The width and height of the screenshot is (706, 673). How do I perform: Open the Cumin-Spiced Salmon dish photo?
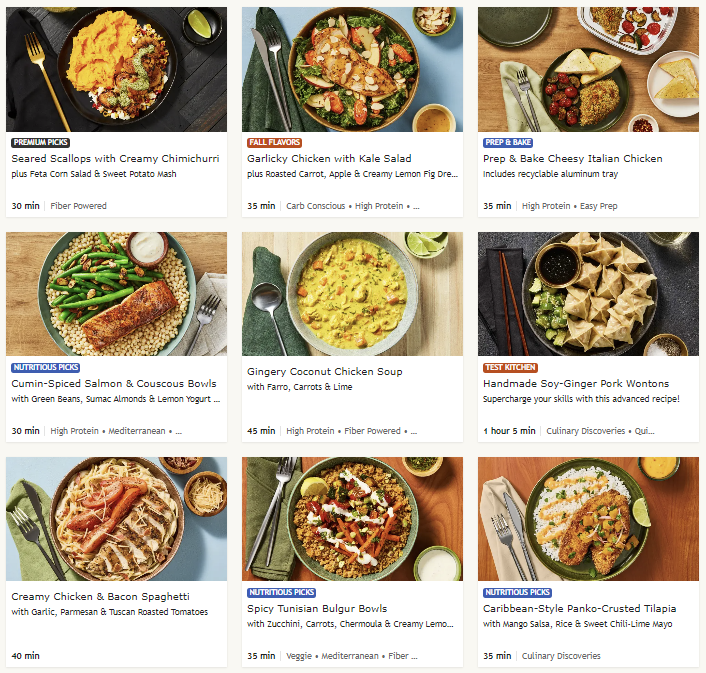click(116, 293)
